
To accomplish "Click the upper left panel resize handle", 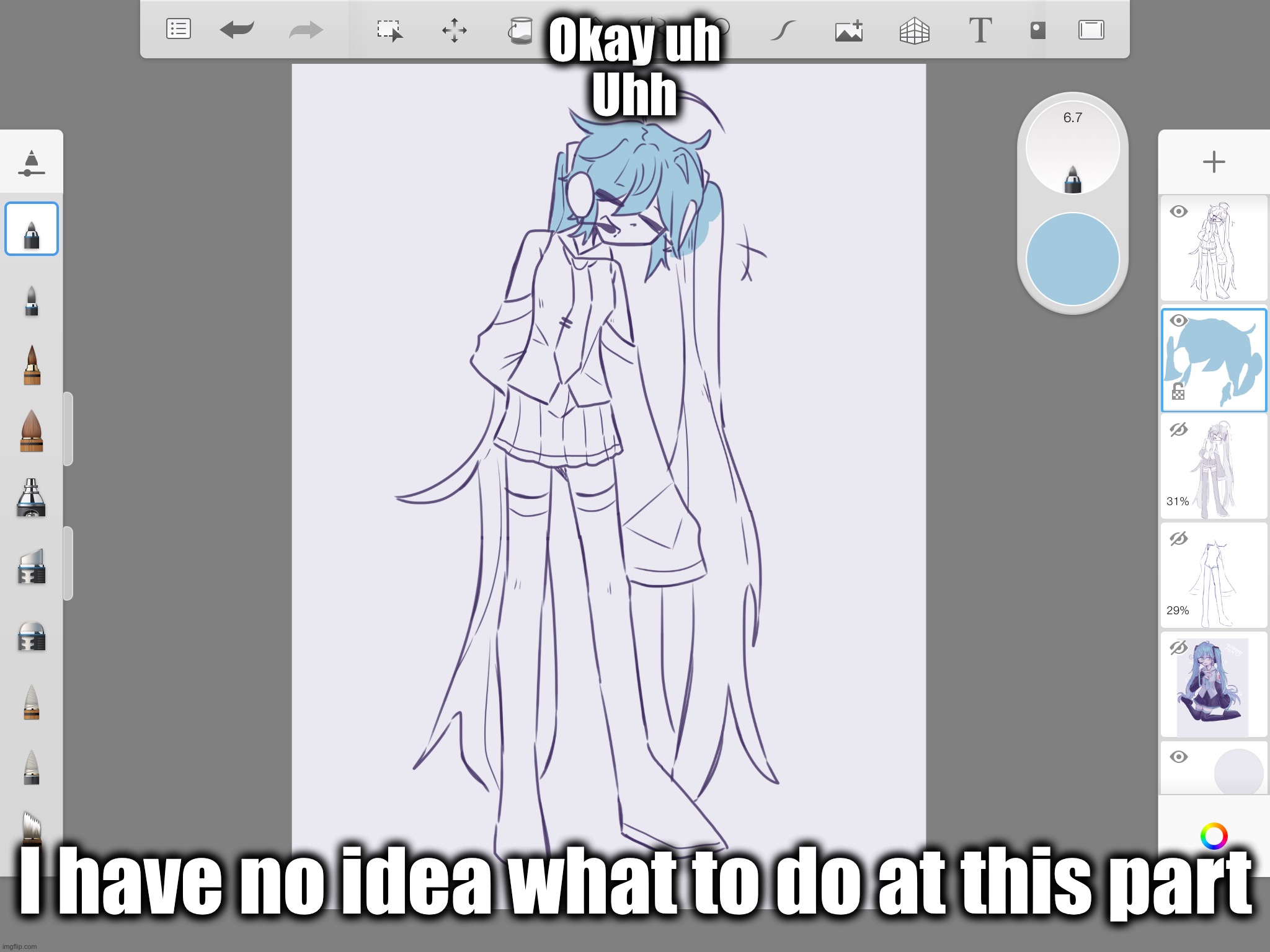I will coord(68,429).
